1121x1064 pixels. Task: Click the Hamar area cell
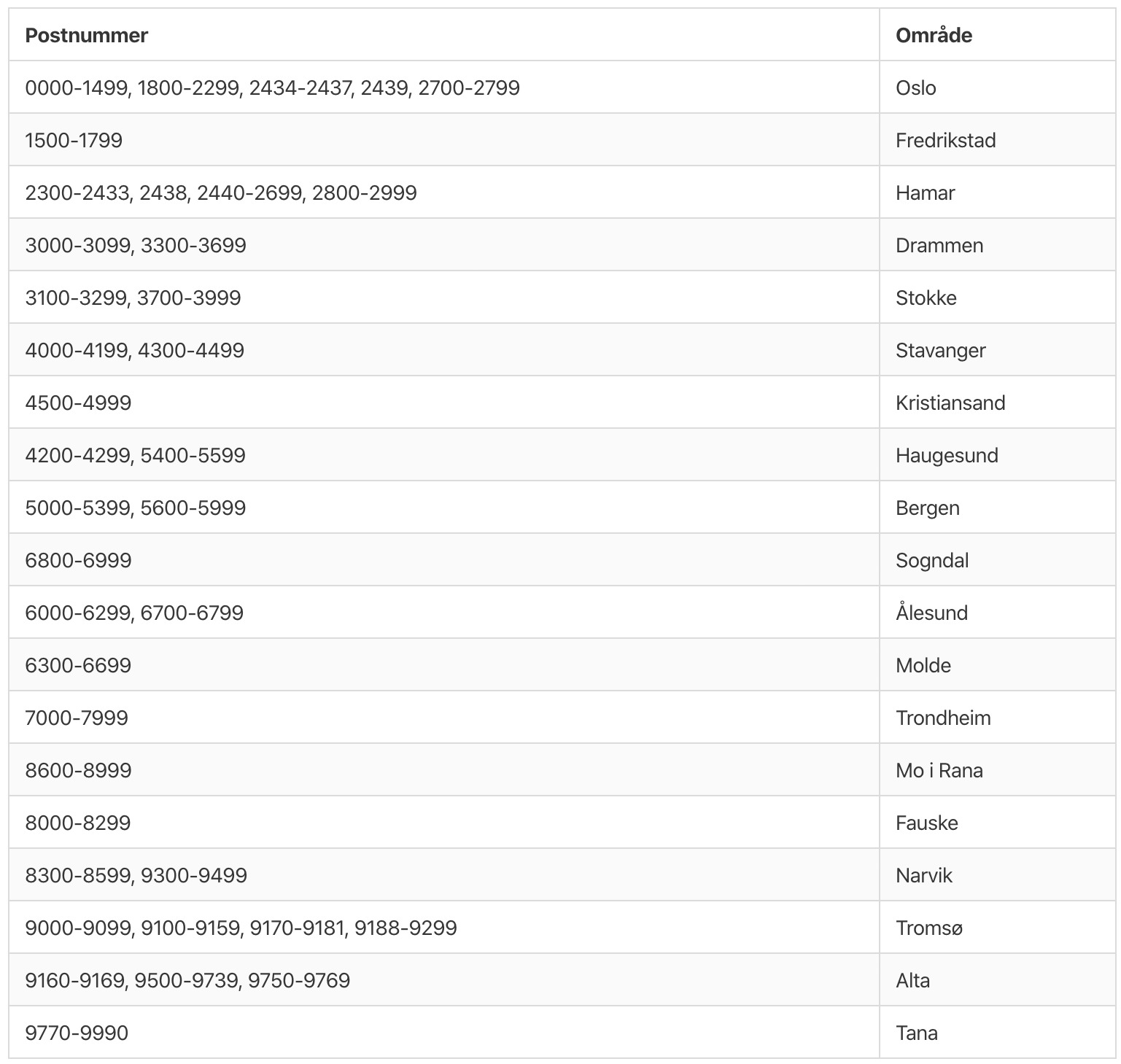tap(925, 193)
